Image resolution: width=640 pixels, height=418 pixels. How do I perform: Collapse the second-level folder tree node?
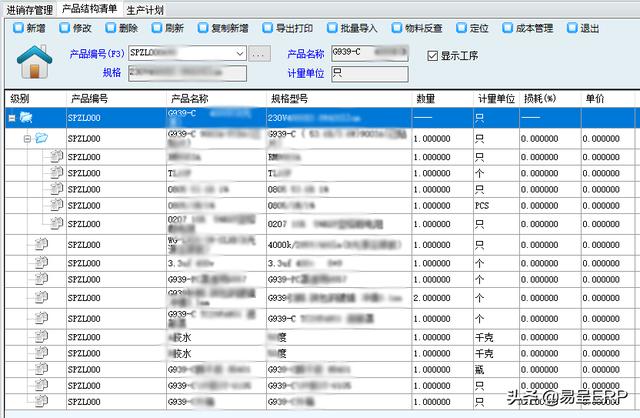click(x=28, y=138)
